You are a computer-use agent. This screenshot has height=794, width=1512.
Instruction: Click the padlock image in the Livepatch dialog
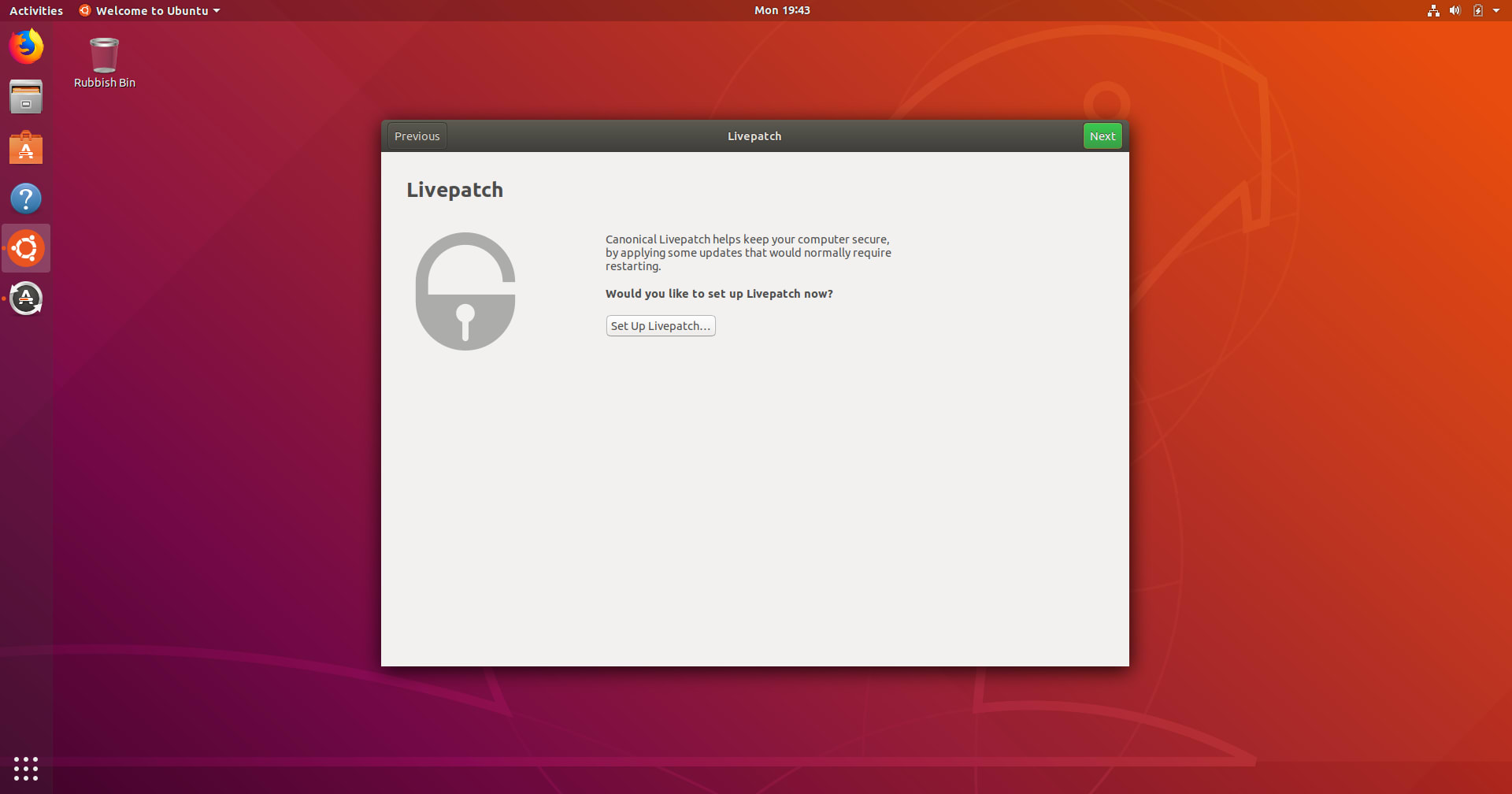coord(465,291)
